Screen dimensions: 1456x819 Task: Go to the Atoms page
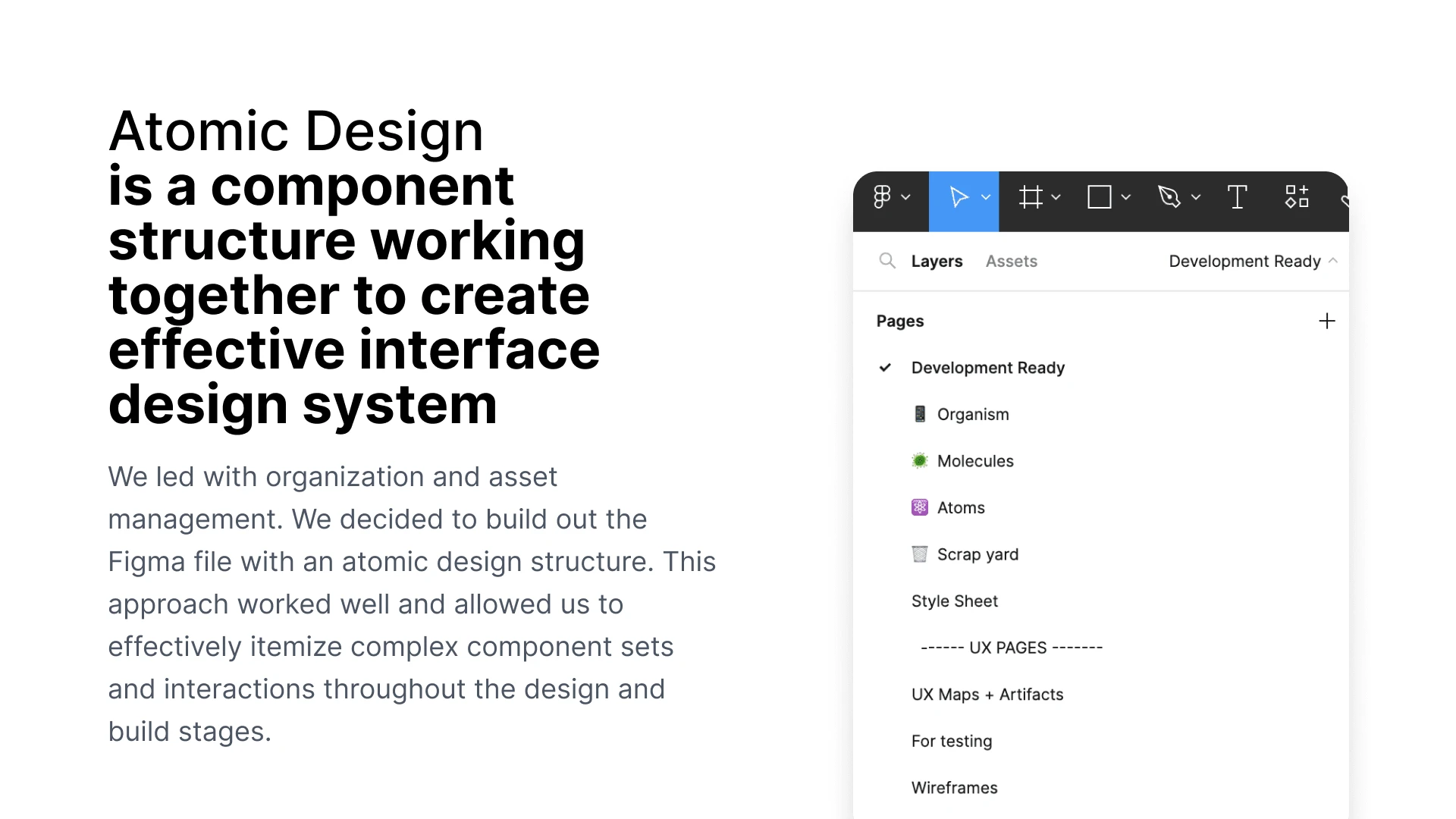click(960, 508)
